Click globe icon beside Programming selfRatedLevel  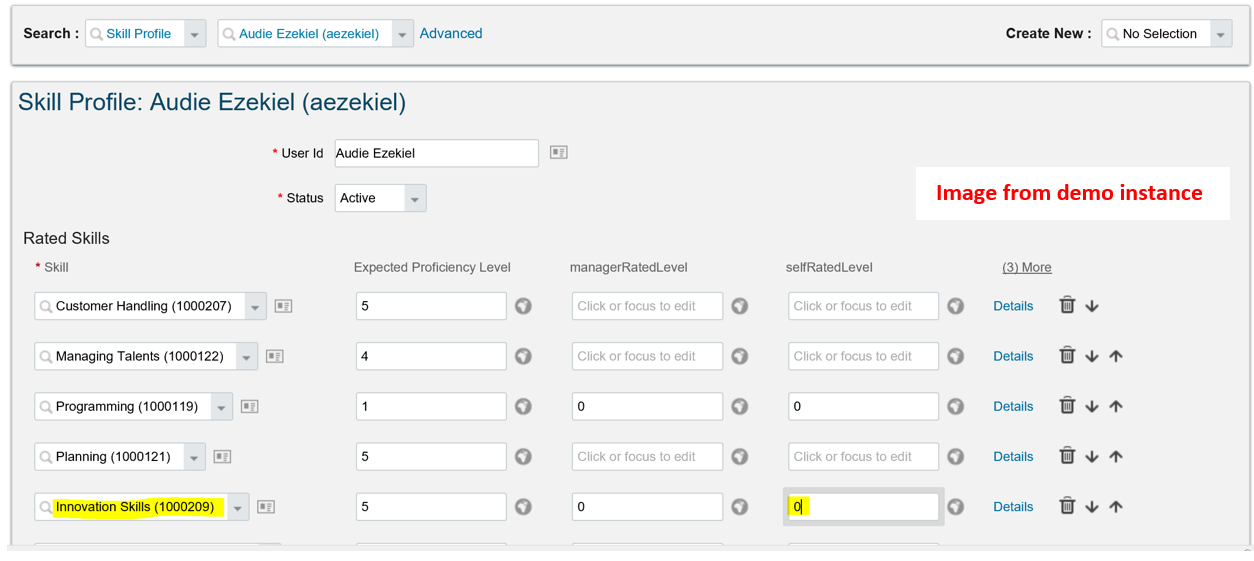(x=956, y=406)
